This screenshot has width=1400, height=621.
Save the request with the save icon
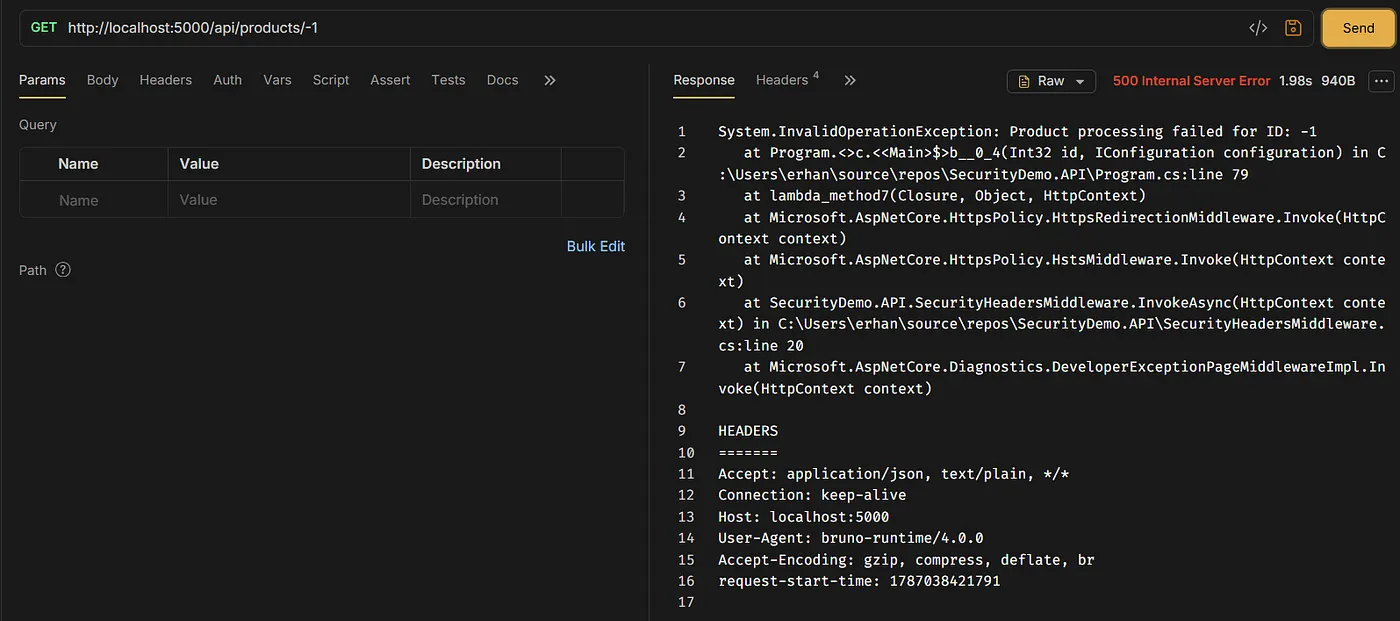[1293, 28]
